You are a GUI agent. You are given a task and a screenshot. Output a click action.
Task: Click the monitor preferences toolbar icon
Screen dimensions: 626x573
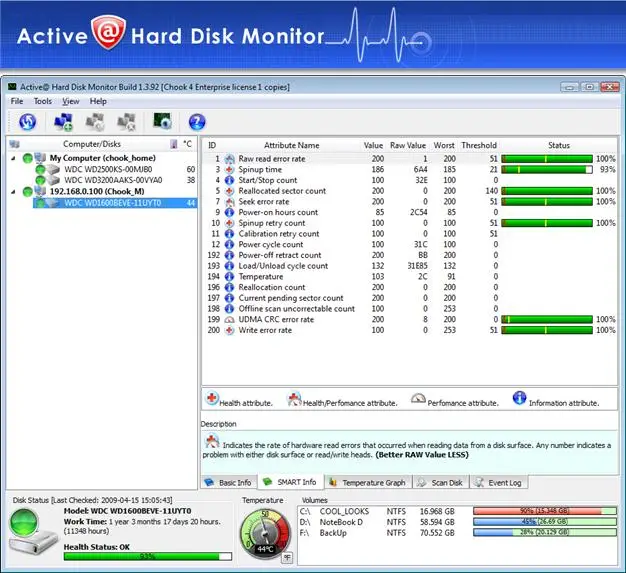pos(162,121)
